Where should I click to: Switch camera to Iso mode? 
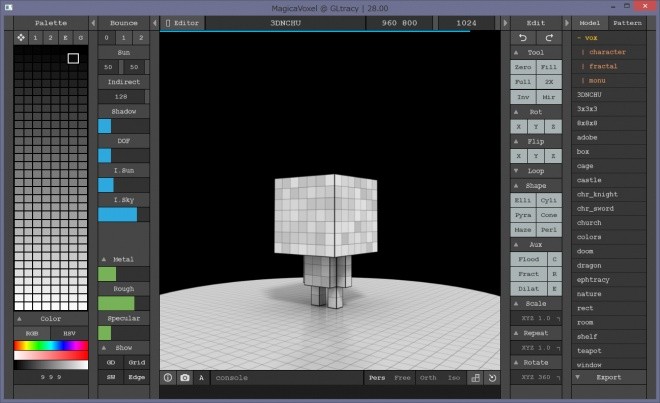(454, 378)
